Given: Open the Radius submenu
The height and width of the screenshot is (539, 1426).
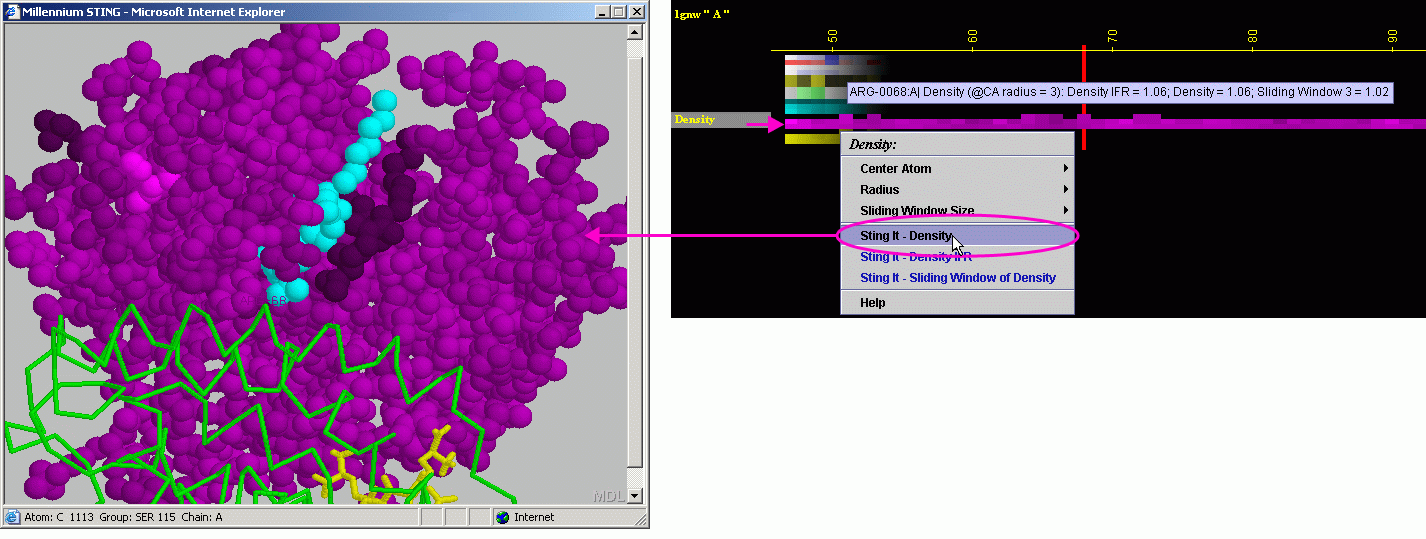Looking at the screenshot, I should point(957,190).
